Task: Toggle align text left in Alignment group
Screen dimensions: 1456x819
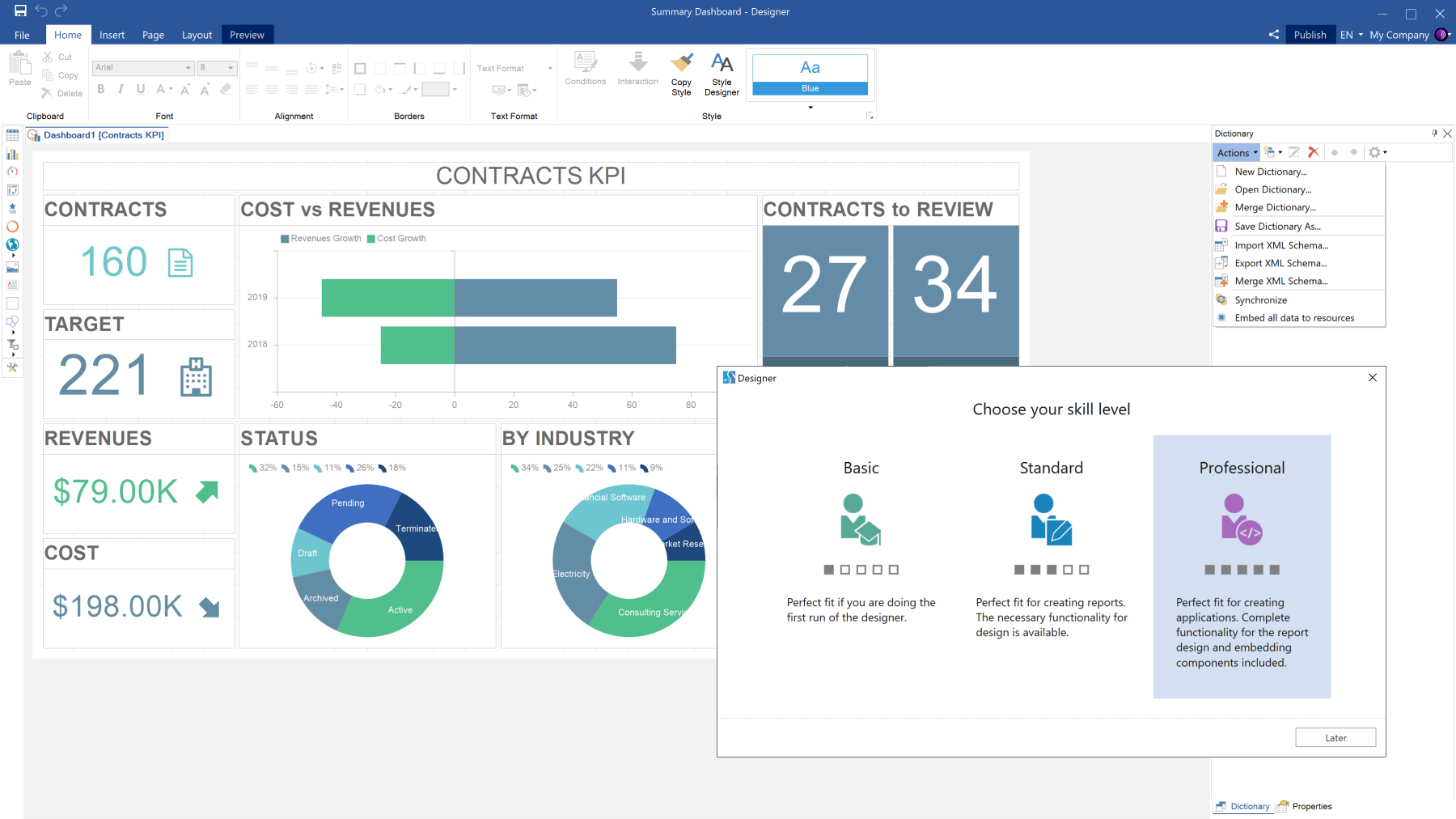Action: (x=252, y=90)
